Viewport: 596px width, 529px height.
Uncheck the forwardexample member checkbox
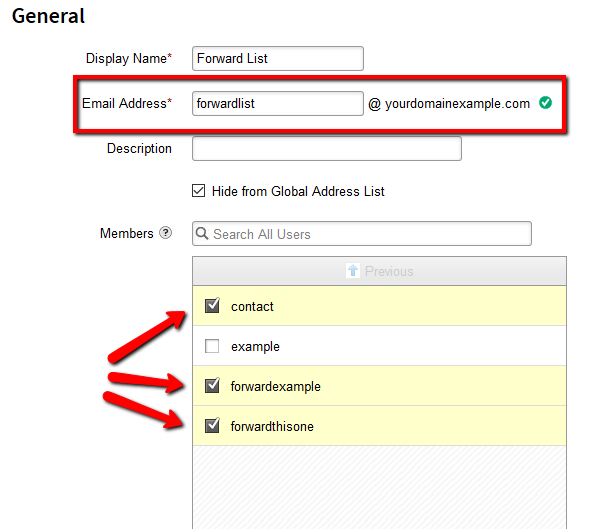click(212, 385)
